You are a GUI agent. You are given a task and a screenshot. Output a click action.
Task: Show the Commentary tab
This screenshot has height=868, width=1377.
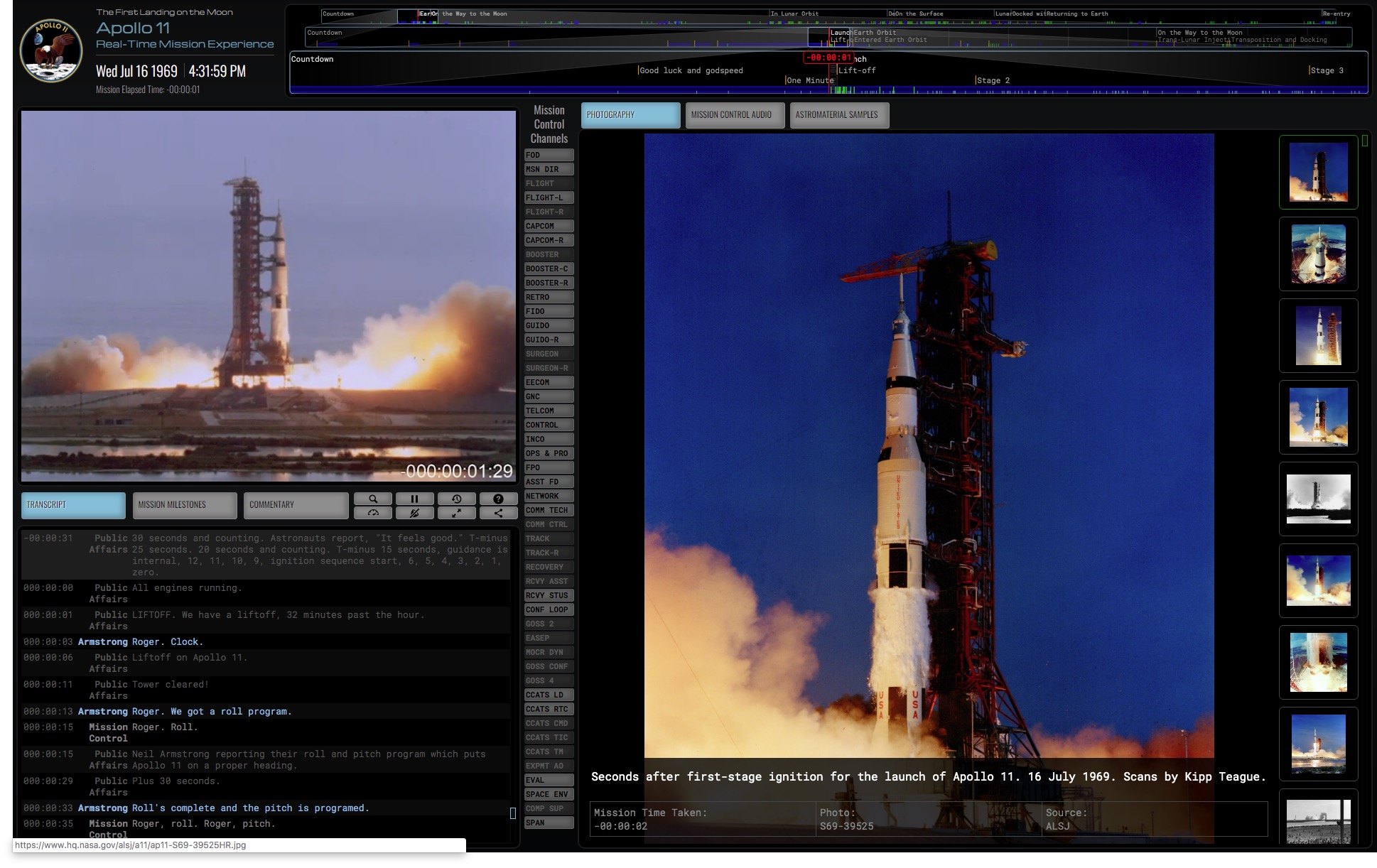(x=296, y=505)
